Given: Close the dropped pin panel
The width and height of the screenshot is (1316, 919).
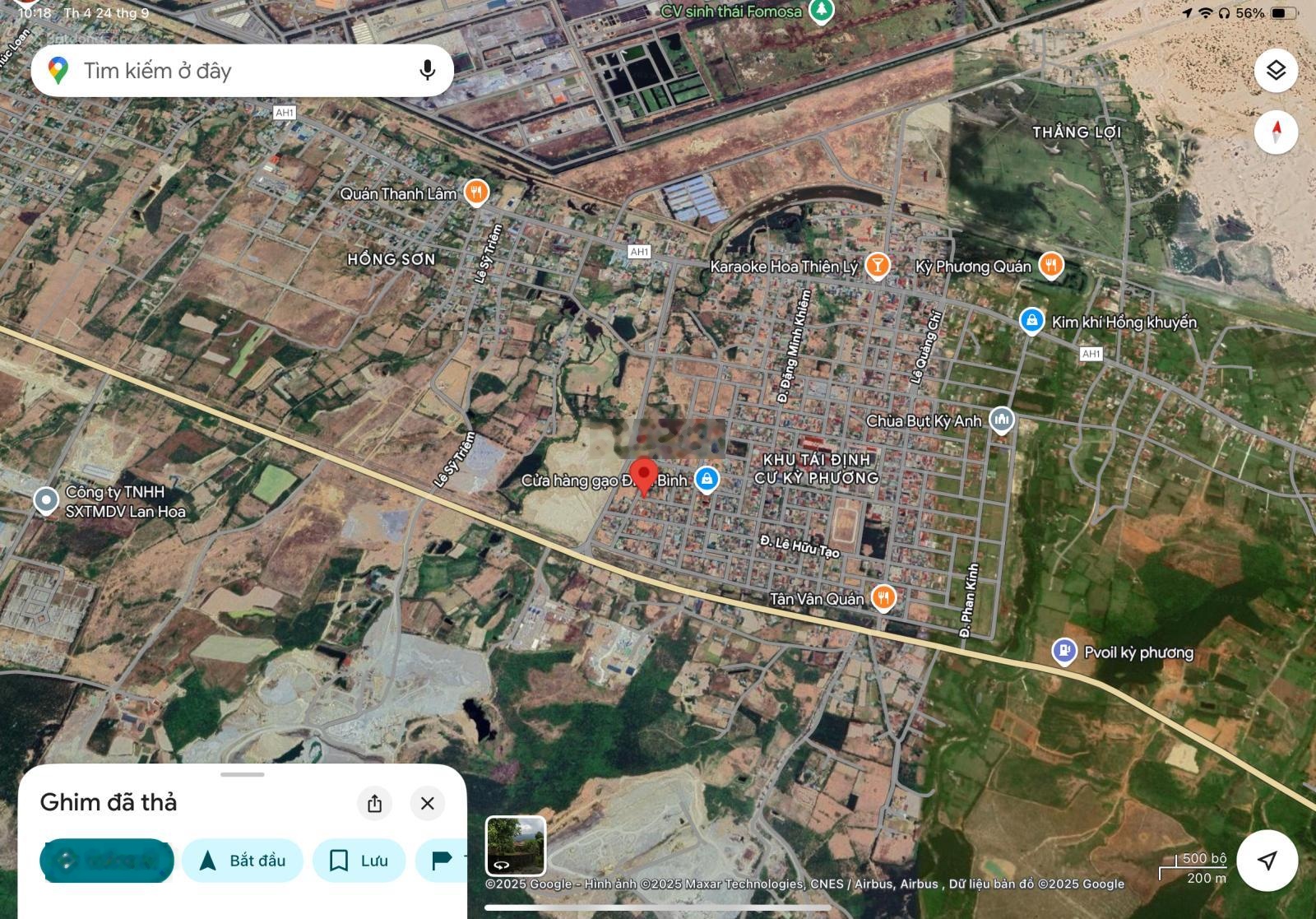Looking at the screenshot, I should pos(427,803).
